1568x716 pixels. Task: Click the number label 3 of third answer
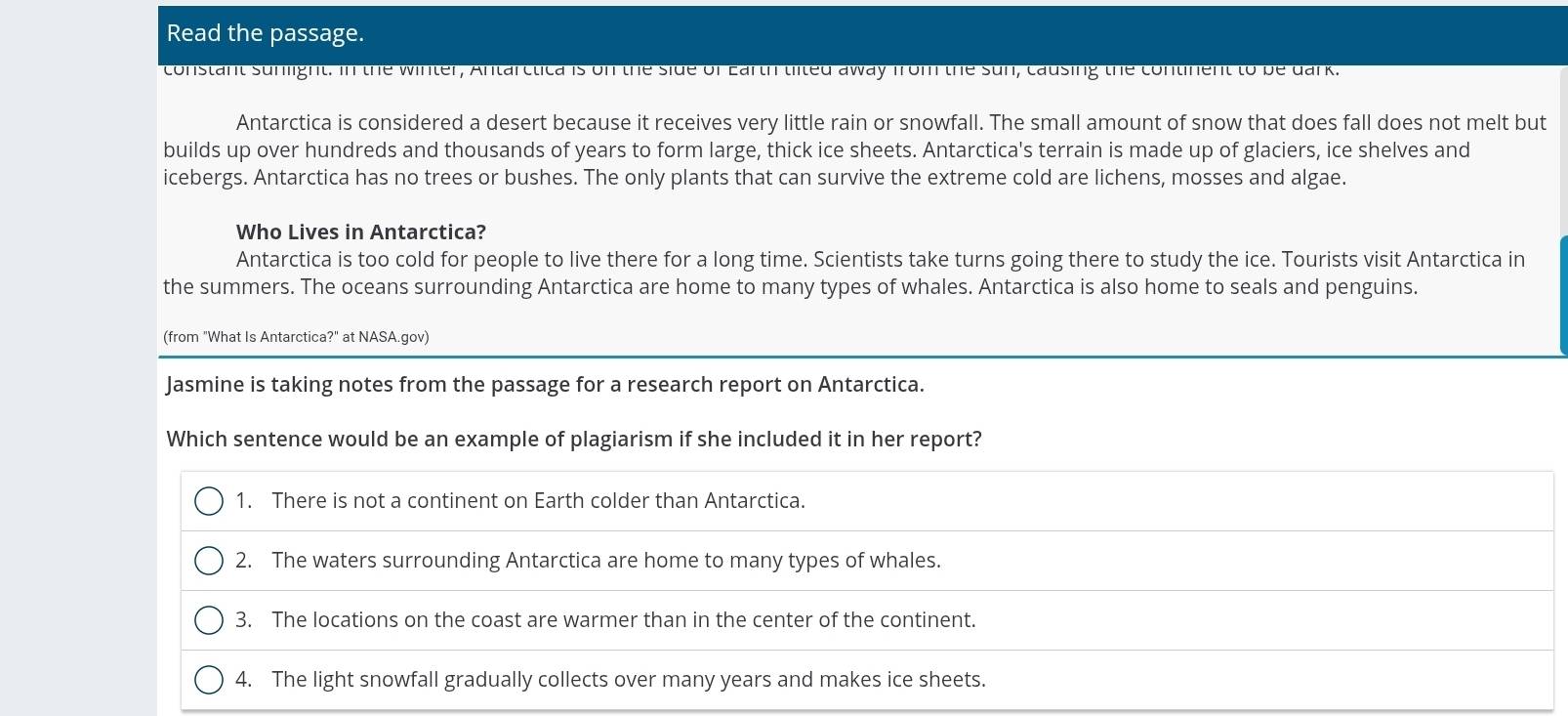[243, 620]
